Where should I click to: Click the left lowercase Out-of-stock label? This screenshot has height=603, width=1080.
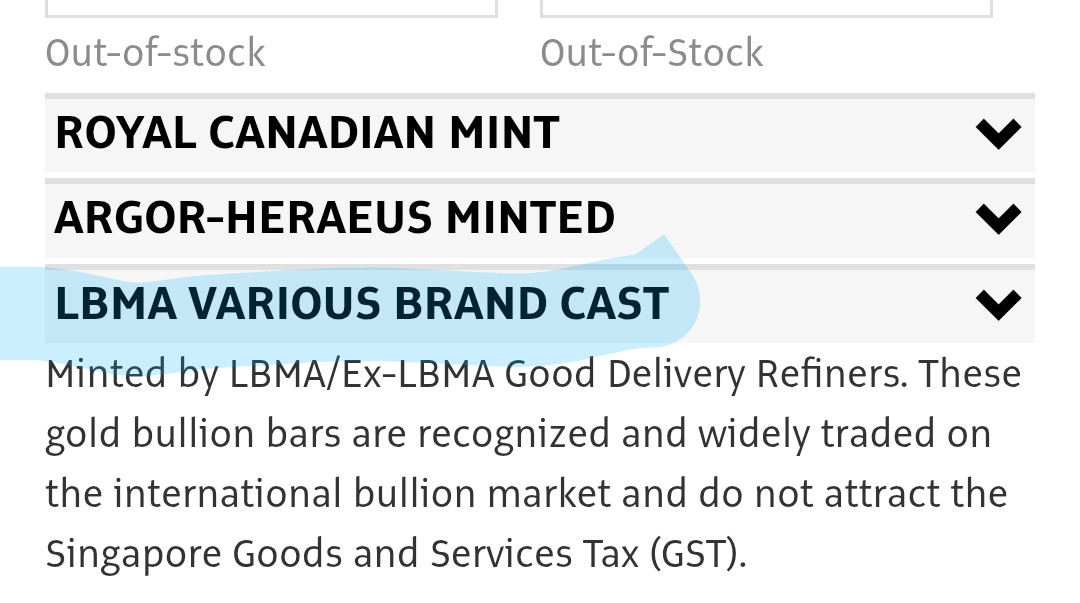tap(156, 52)
